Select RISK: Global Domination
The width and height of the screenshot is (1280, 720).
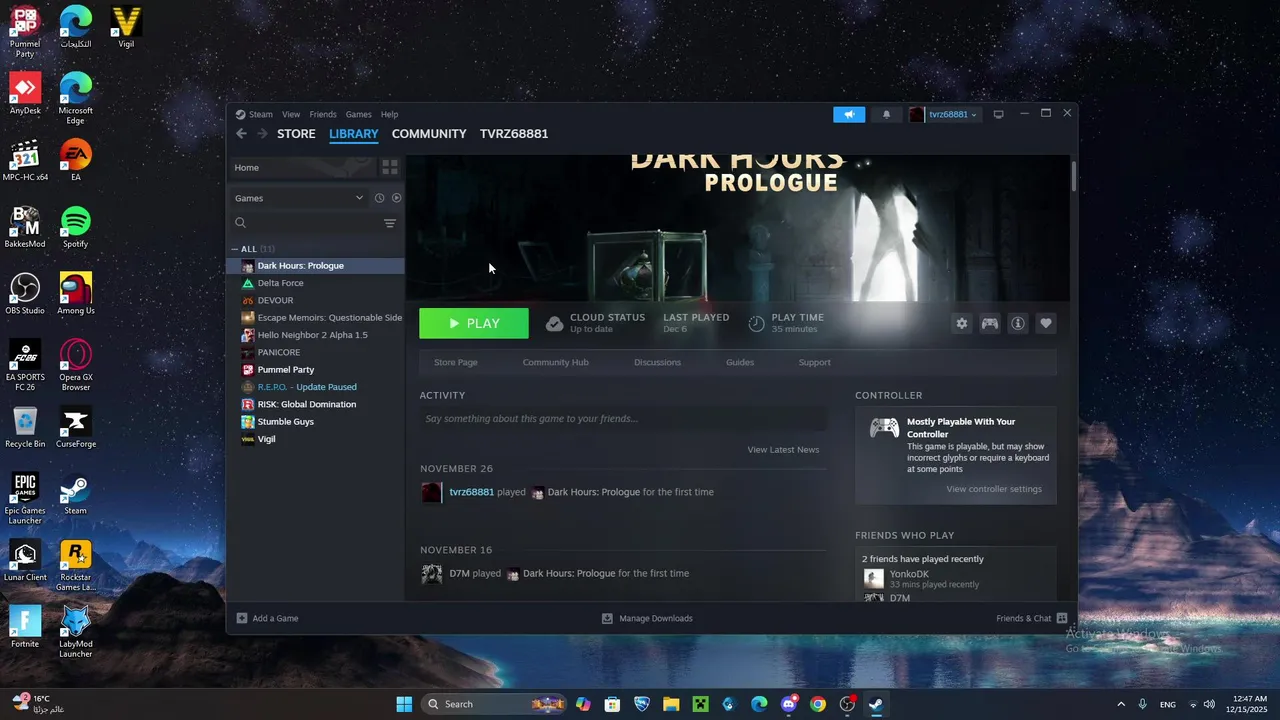point(316,404)
